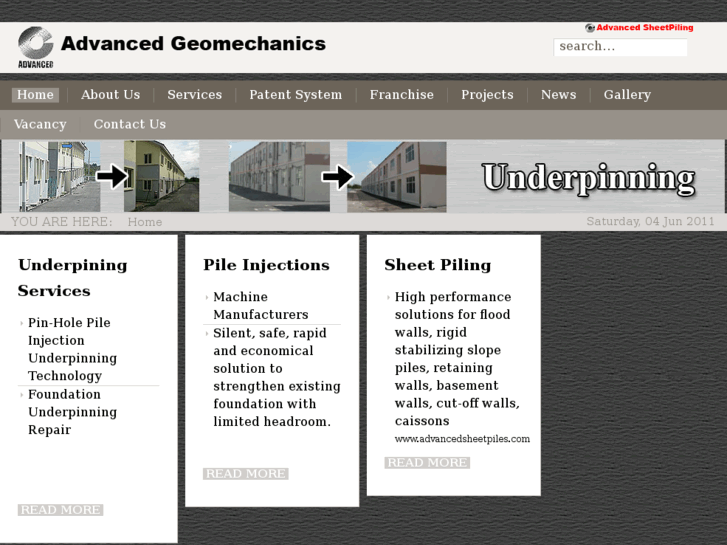Screen dimensions: 727x545
Task: Go to the Vacancy menu item
Action: pos(40,124)
